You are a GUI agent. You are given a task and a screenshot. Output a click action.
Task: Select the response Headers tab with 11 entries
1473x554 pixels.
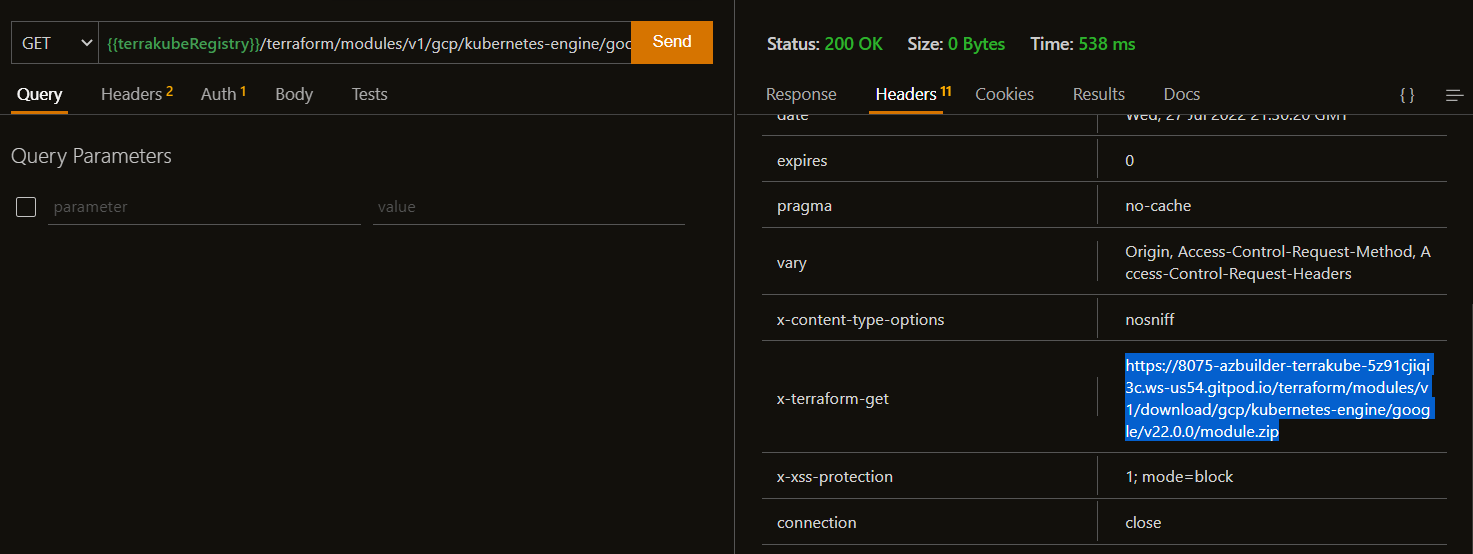point(907,95)
